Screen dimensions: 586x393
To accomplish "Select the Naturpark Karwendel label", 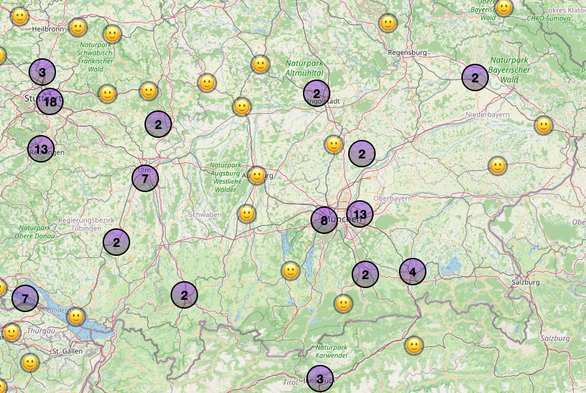I will click(331, 352).
